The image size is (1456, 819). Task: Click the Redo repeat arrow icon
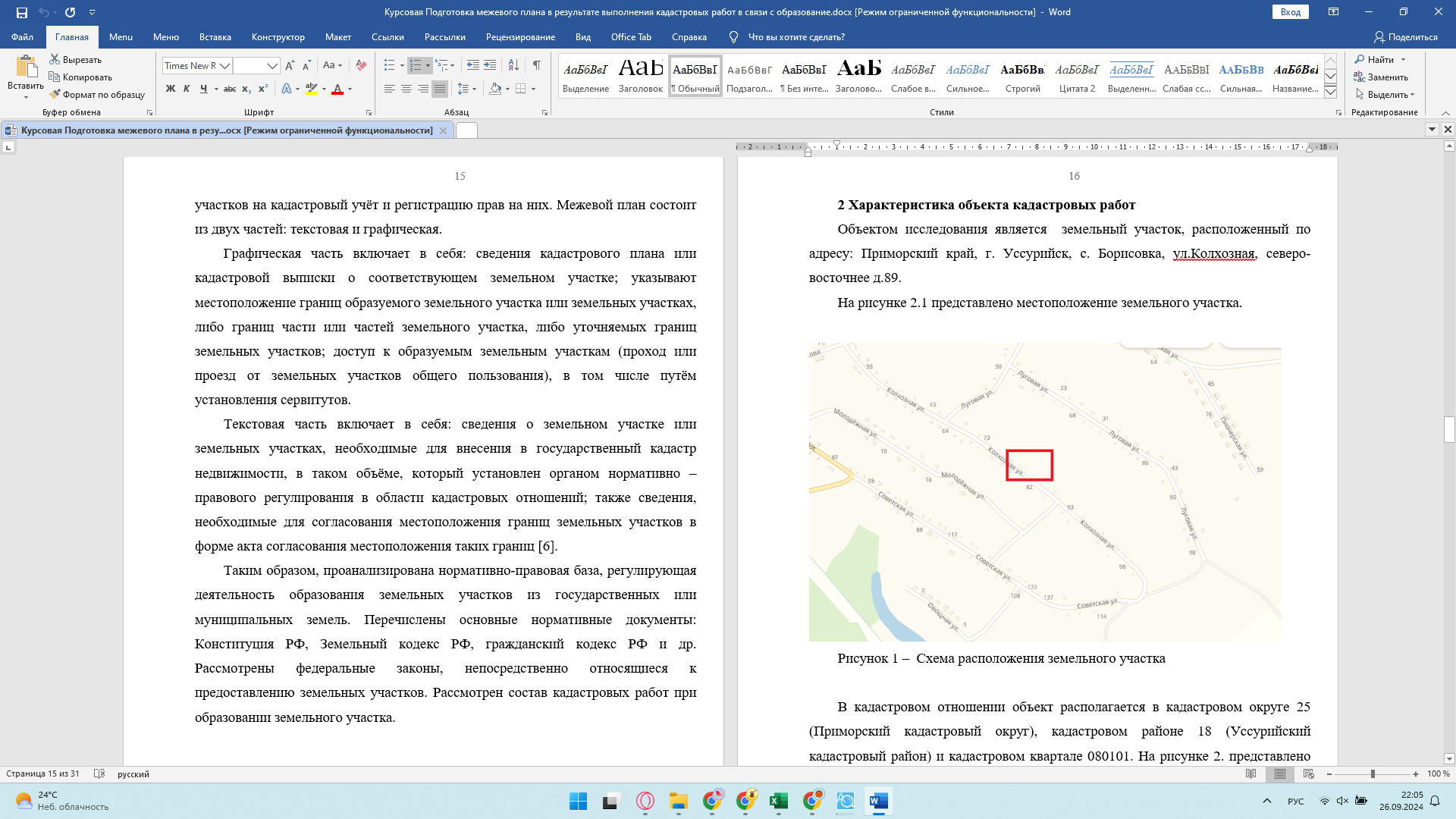click(71, 12)
